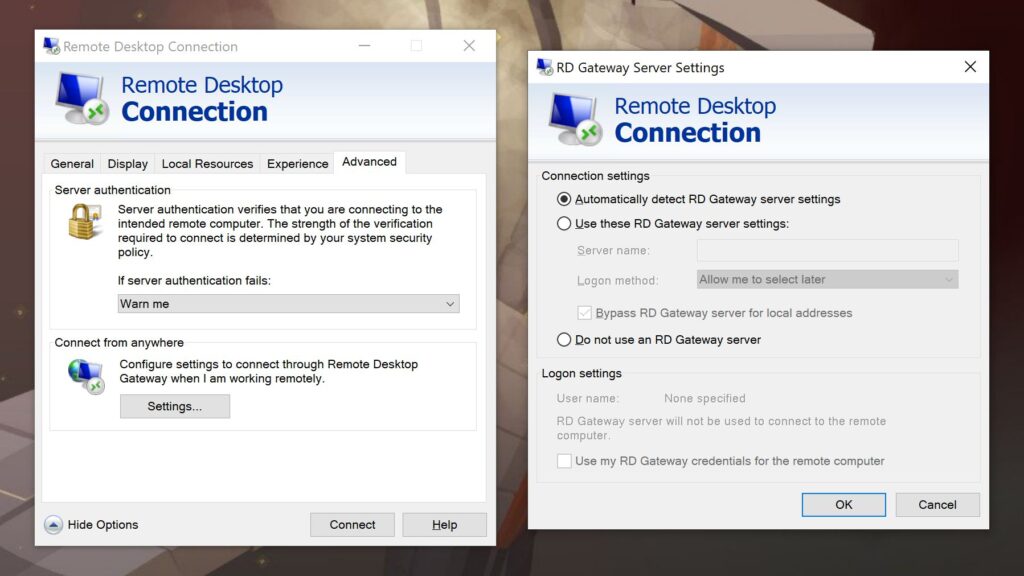Click the RD Gateway Server Settings title bar icon

pyautogui.click(x=545, y=67)
